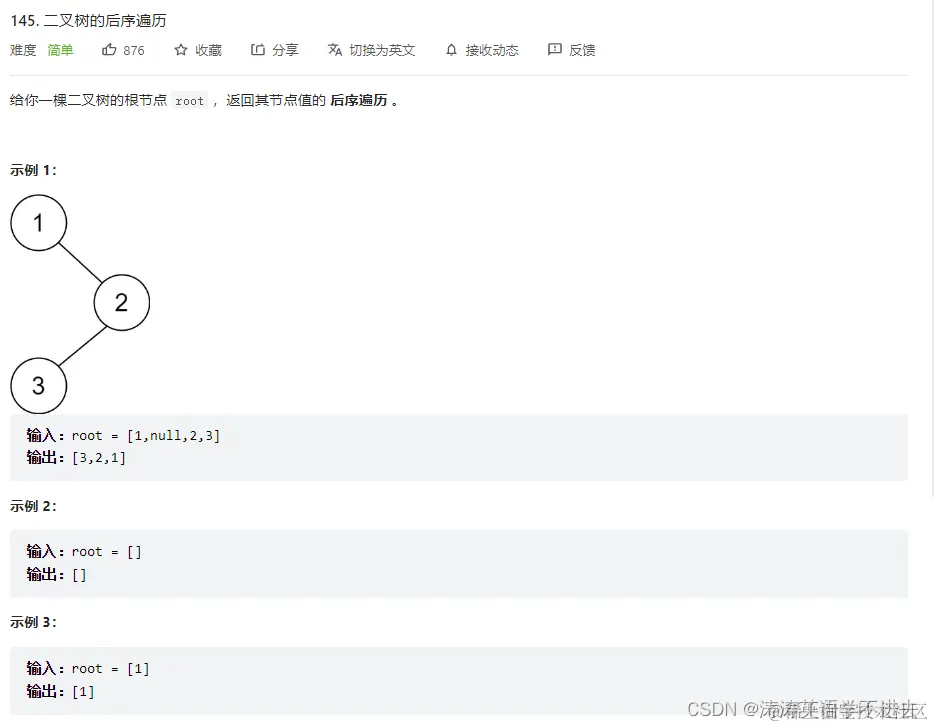The height and width of the screenshot is (728, 934).
Task: Click node 1 in the tree diagram
Action: click(38, 222)
